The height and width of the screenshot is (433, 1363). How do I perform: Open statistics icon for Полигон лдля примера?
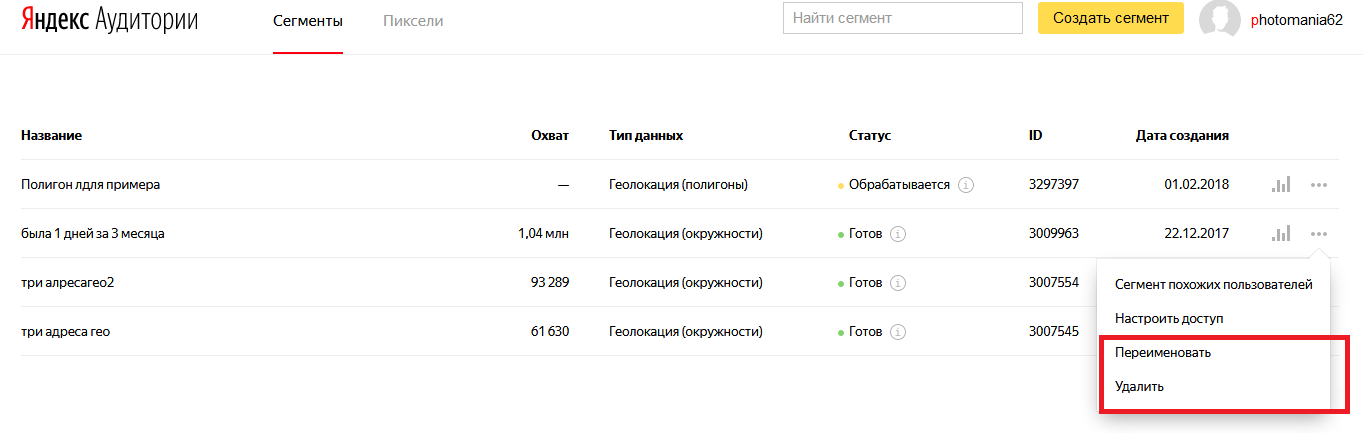[x=1281, y=184]
